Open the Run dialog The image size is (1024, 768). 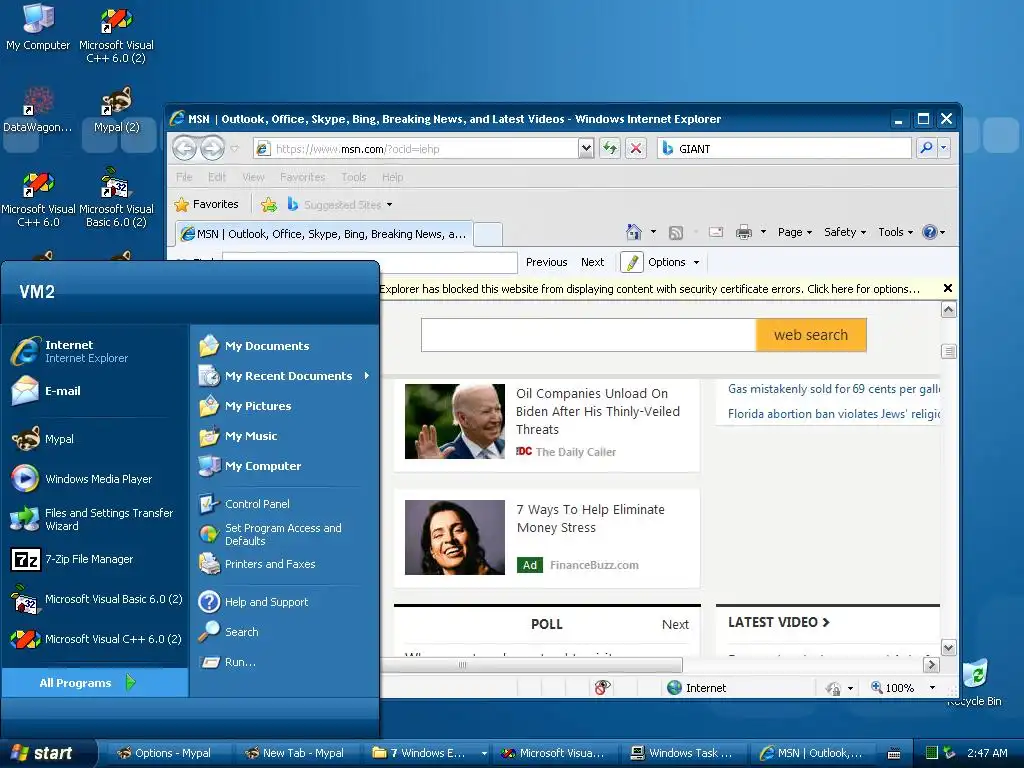284,662
